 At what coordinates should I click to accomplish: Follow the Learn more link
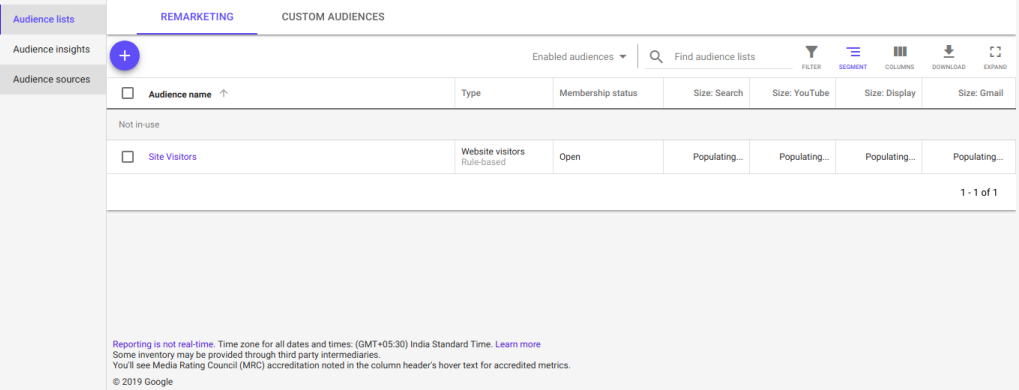coord(517,344)
